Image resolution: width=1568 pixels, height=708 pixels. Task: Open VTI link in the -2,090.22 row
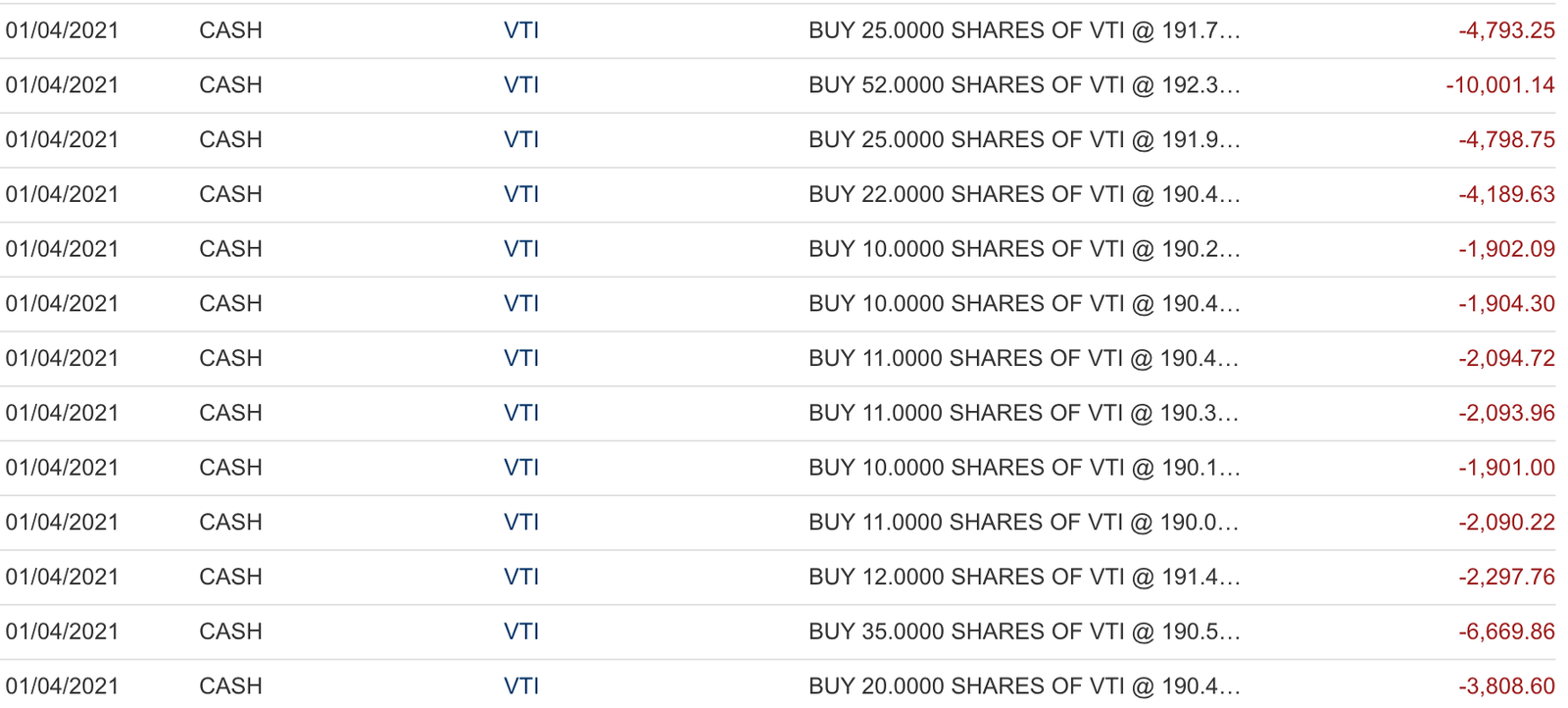[x=521, y=522]
